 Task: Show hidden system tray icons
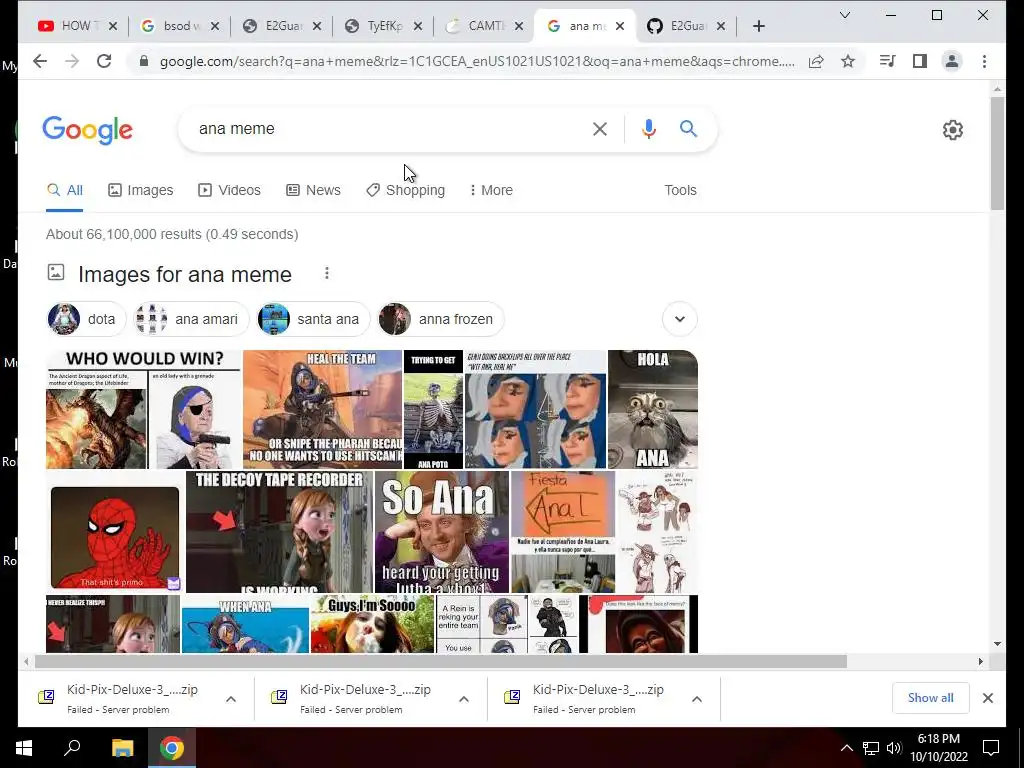(846, 748)
